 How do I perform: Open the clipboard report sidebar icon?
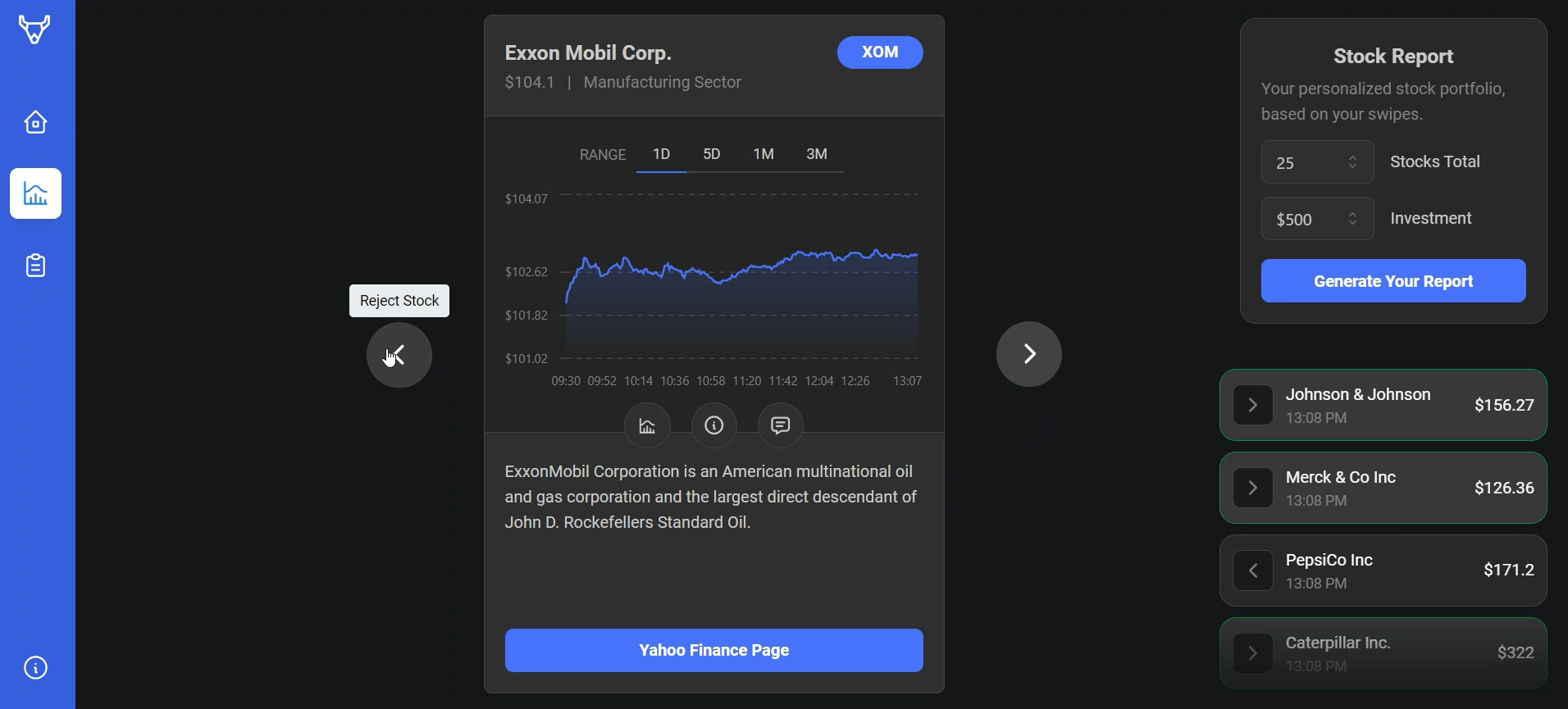pyautogui.click(x=35, y=266)
